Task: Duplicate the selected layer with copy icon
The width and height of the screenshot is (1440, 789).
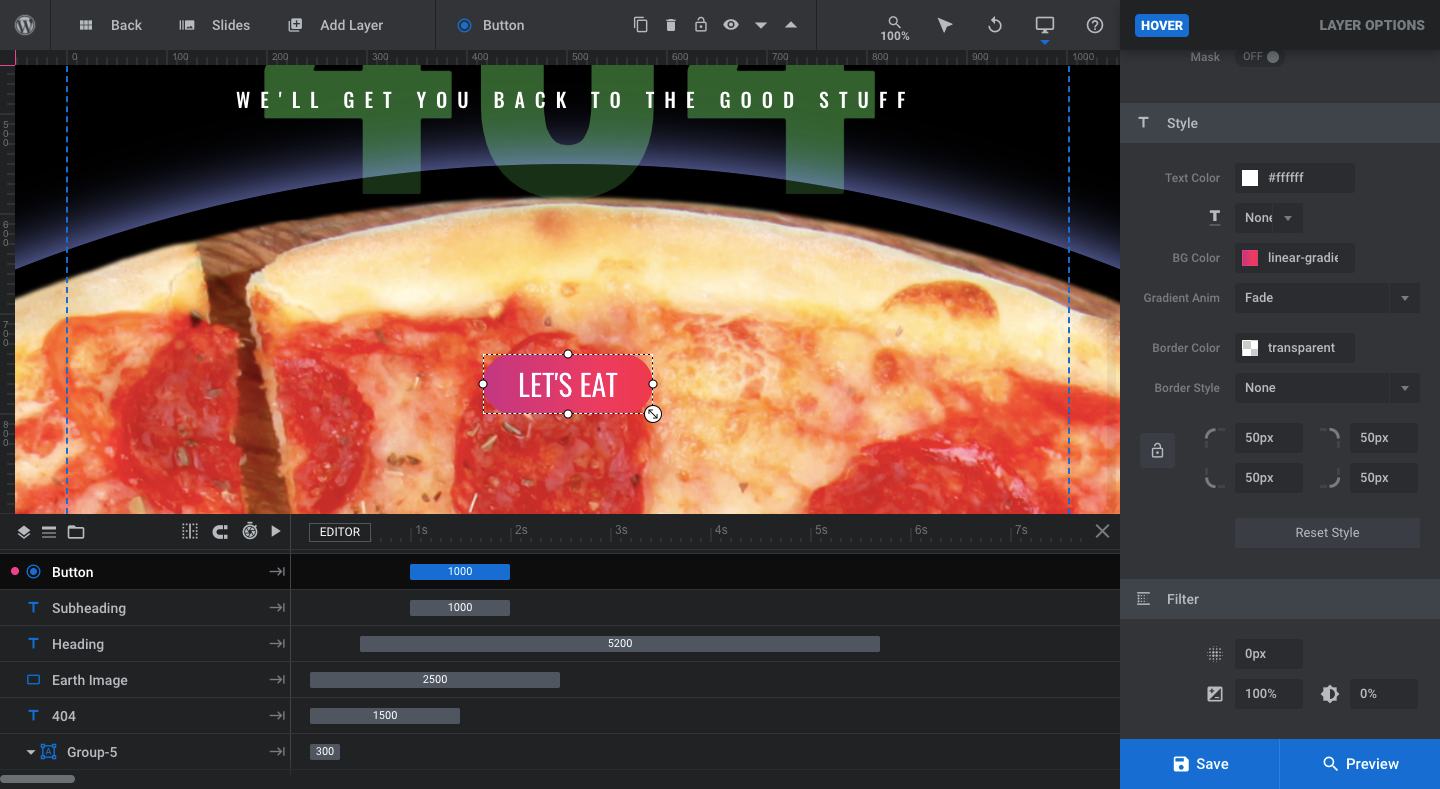Action: pyautogui.click(x=641, y=25)
